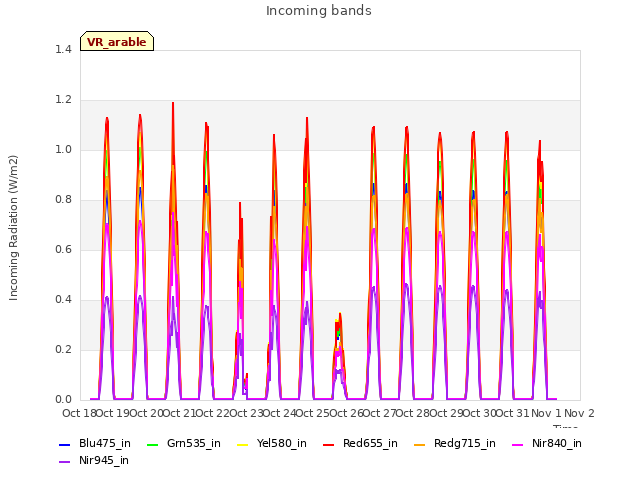Click the Nov 2 x-axis tick label
The width and height of the screenshot is (640, 480).
[579, 413]
